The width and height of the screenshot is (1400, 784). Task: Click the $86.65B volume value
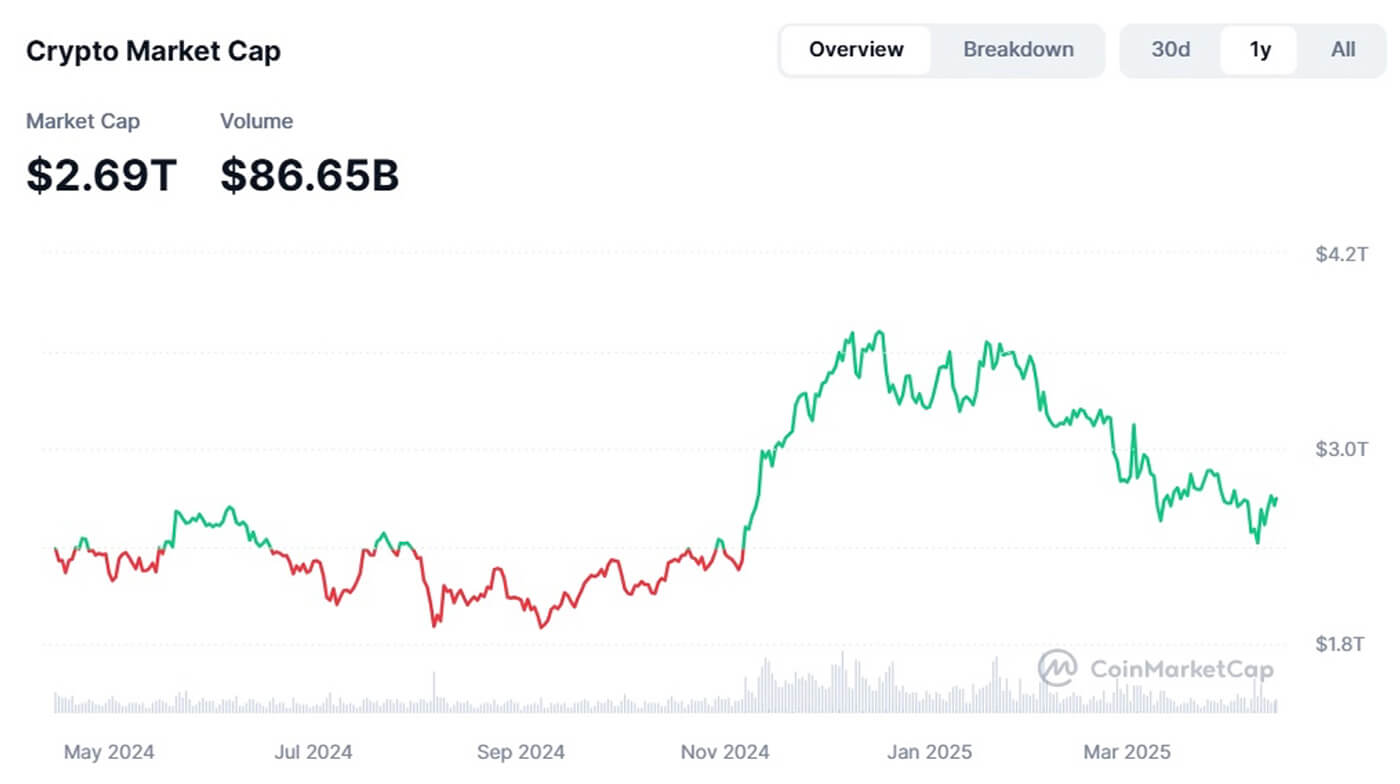[309, 175]
